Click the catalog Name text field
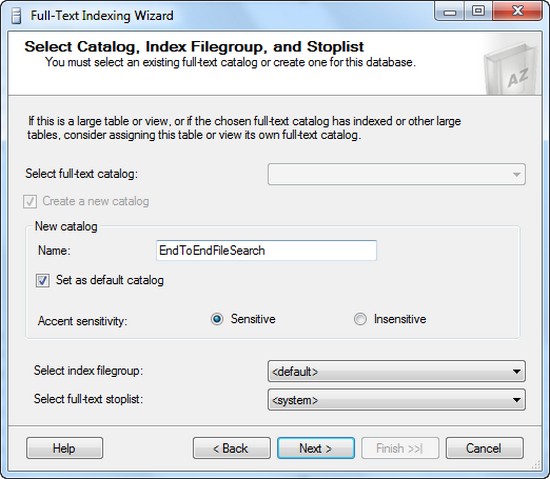Image resolution: width=550 pixels, height=479 pixels. [x=266, y=250]
